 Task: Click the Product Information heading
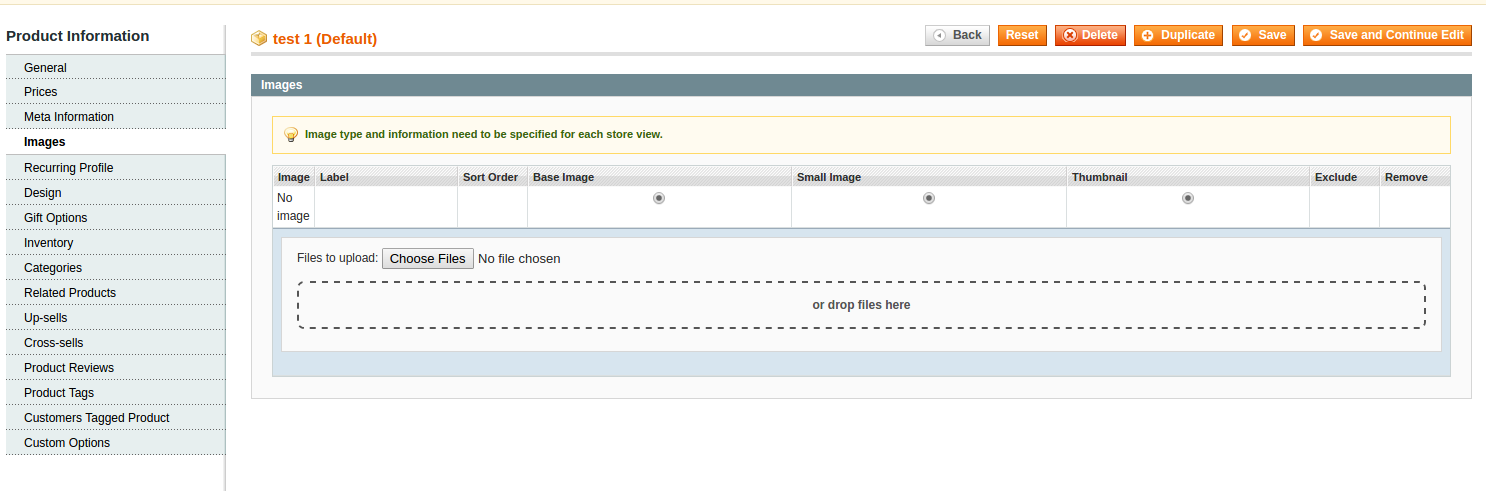click(x=78, y=36)
